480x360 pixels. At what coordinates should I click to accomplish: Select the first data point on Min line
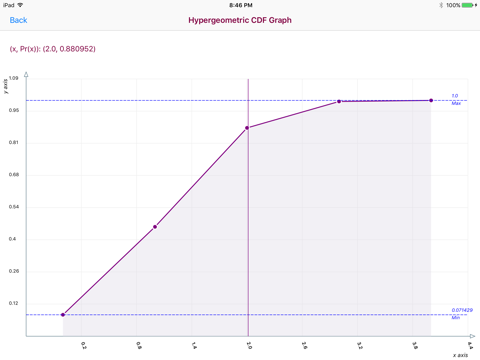[x=63, y=315]
